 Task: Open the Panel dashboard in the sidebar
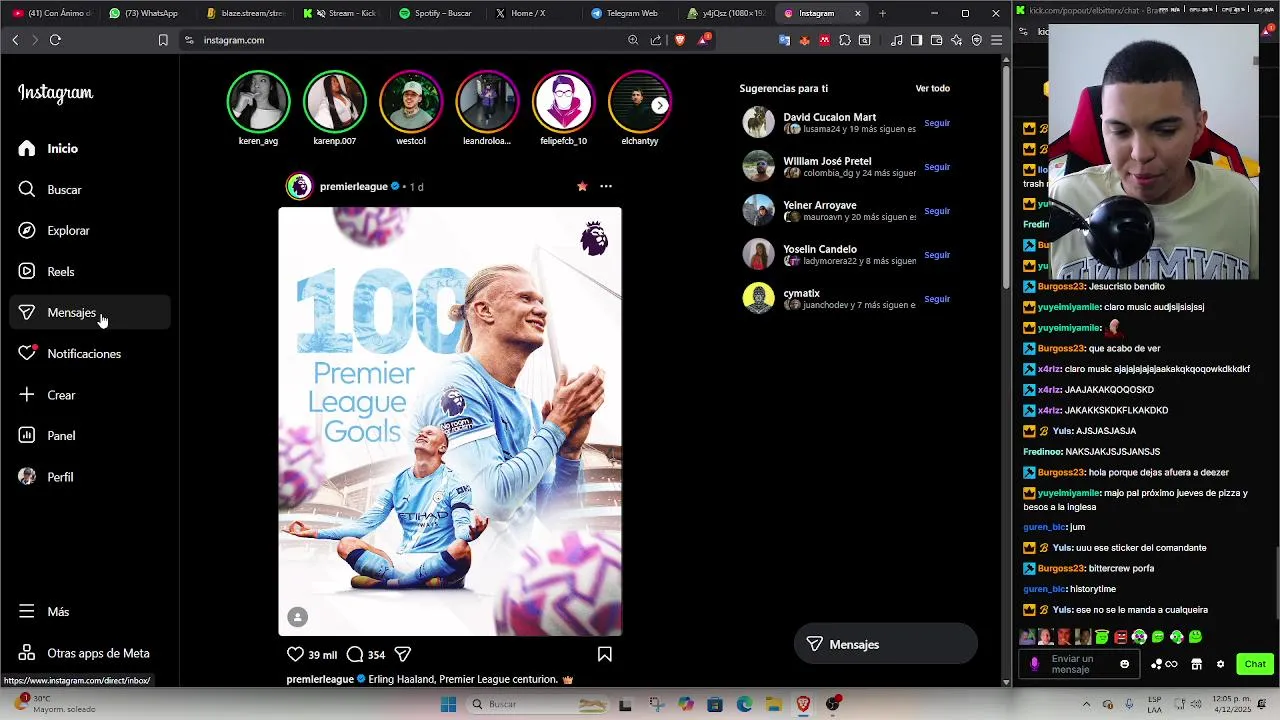coord(90,436)
